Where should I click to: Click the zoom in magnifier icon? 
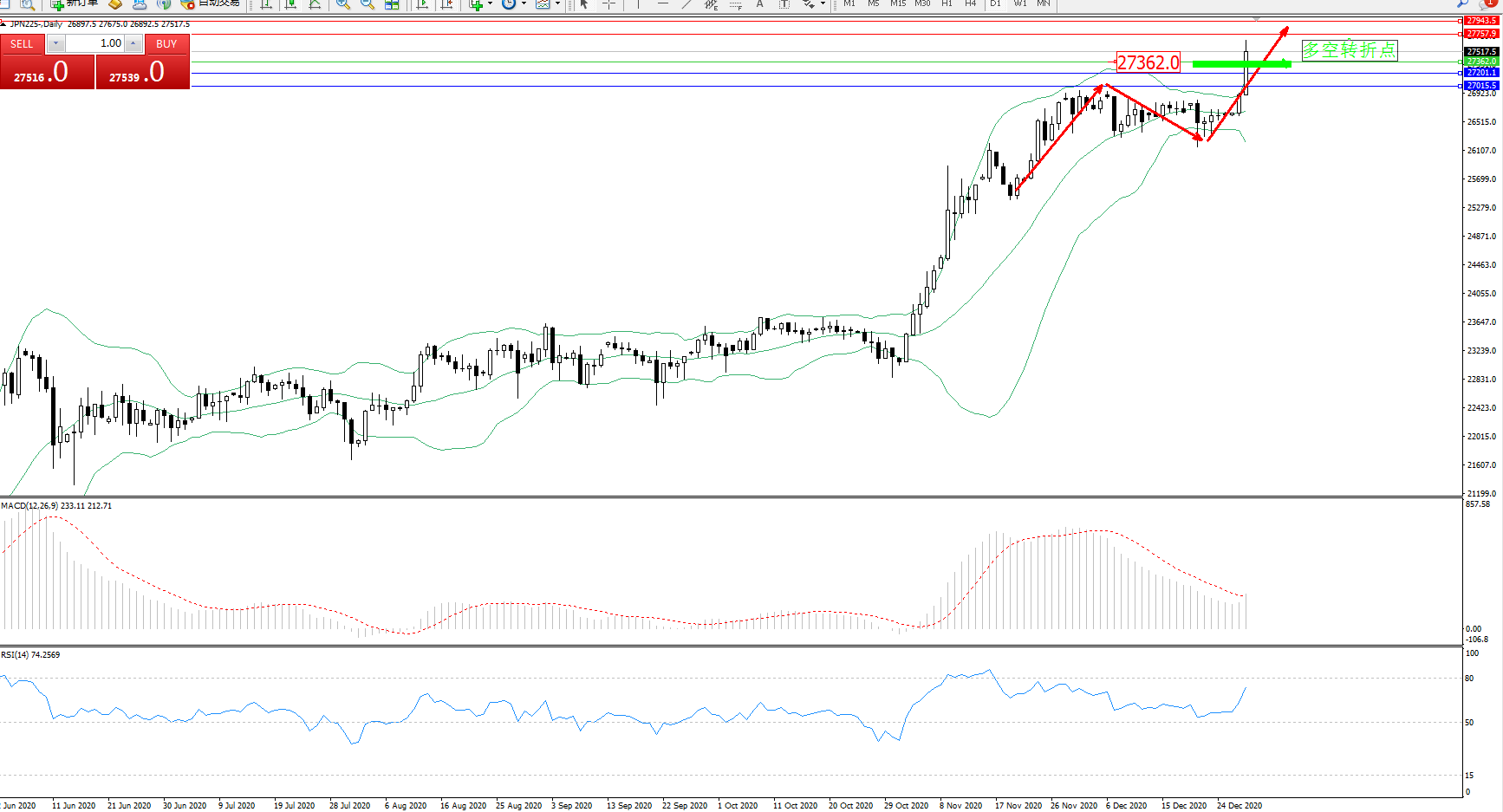pyautogui.click(x=343, y=4)
